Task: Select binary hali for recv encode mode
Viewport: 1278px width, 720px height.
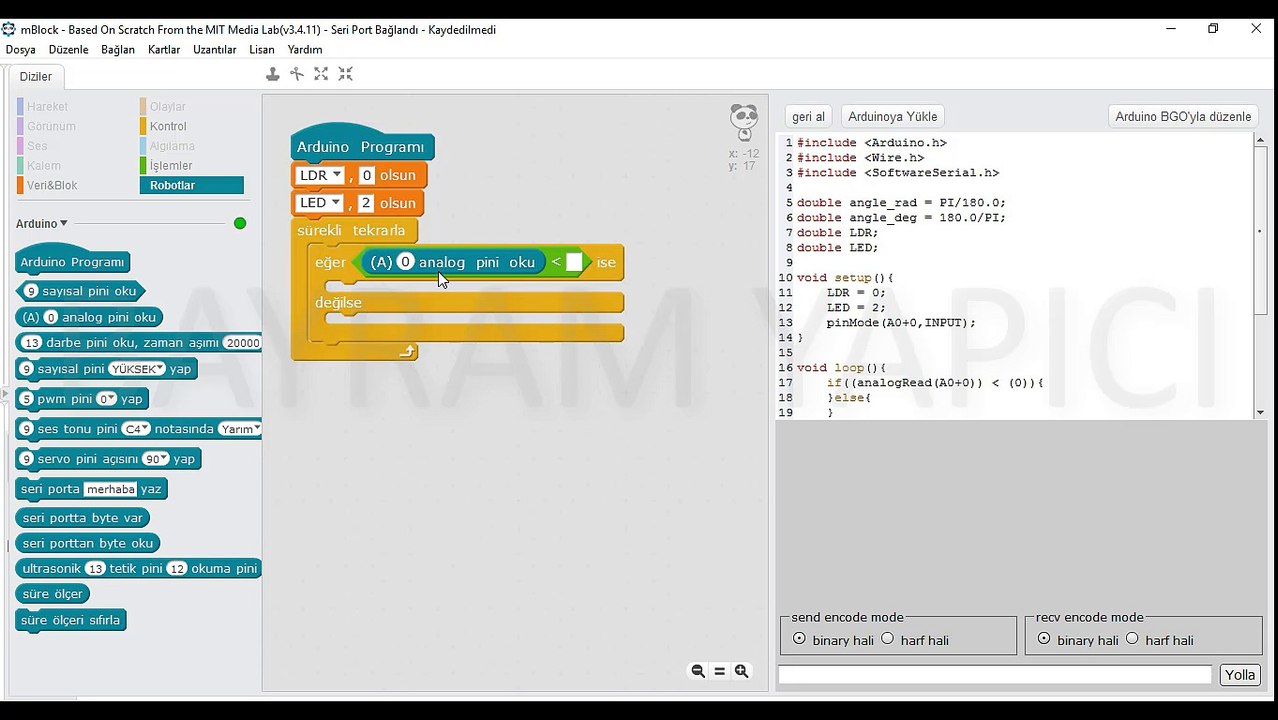Action: pyautogui.click(x=1044, y=639)
